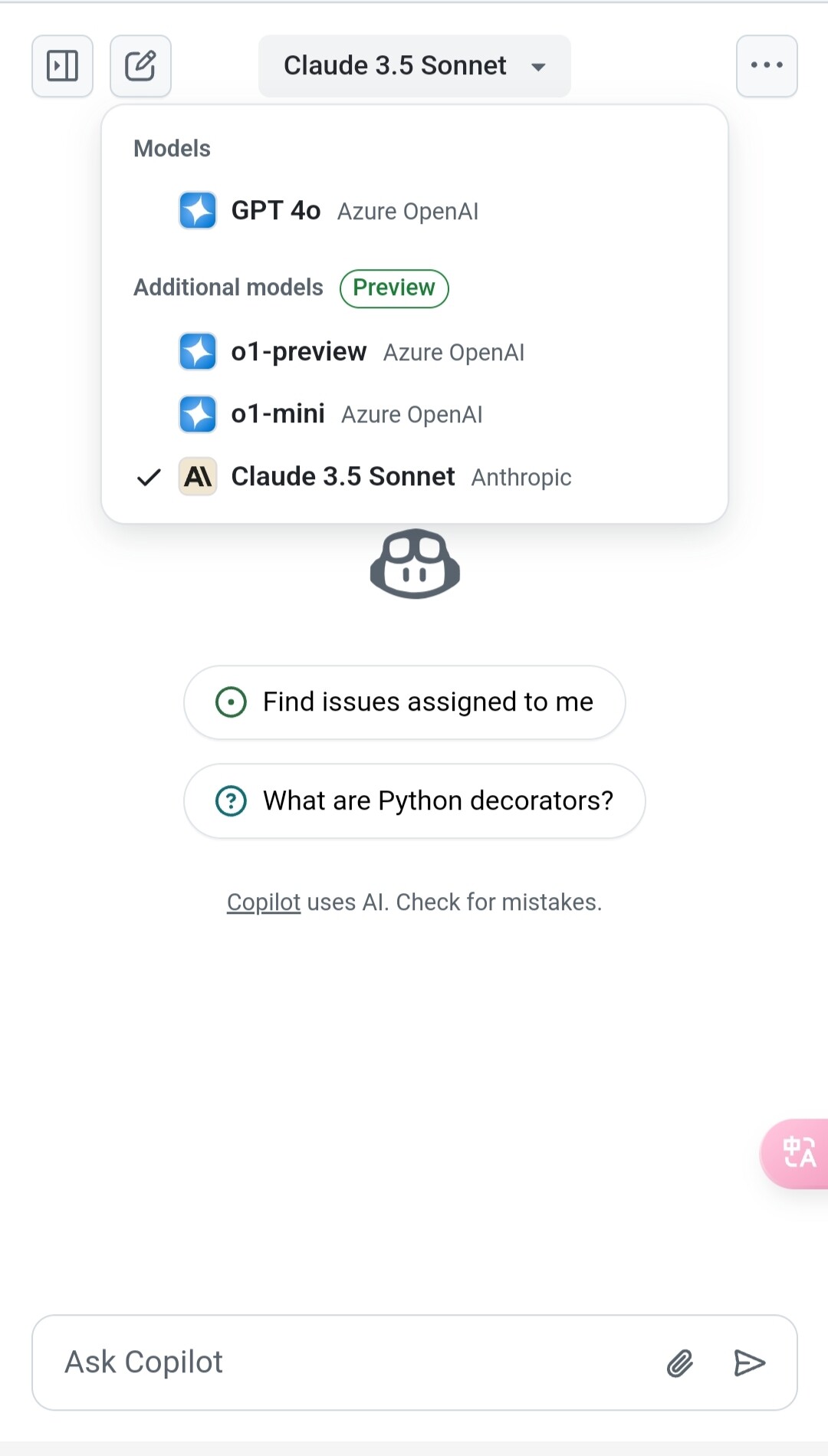Tap the pink translate floating button
The height and width of the screenshot is (1456, 828).
click(795, 1154)
